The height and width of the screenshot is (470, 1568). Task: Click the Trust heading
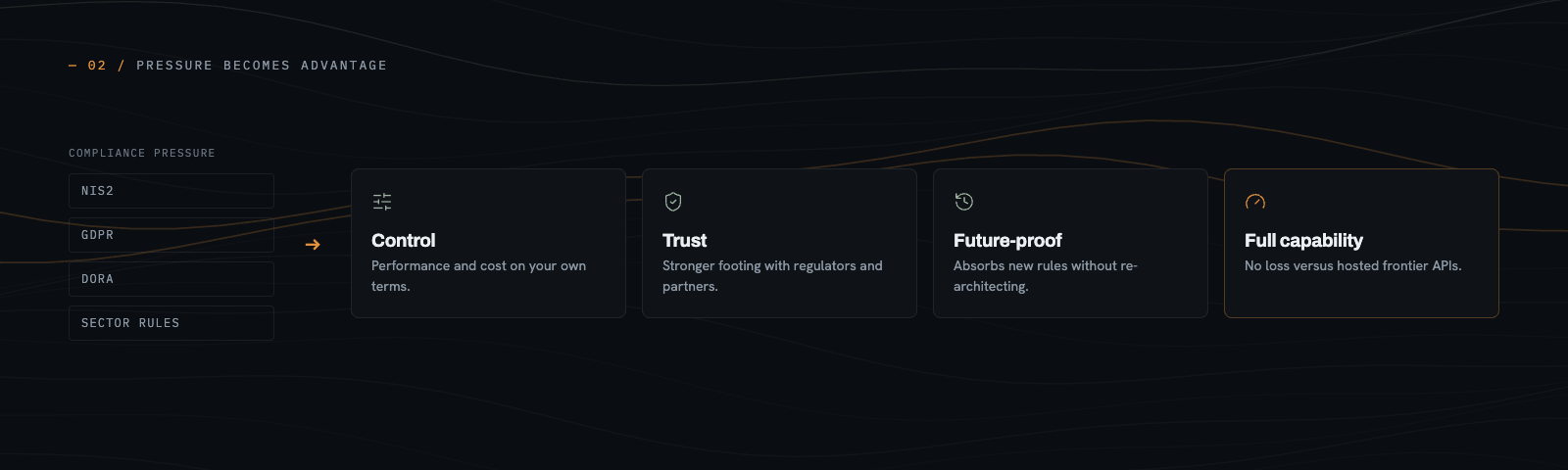tap(684, 241)
